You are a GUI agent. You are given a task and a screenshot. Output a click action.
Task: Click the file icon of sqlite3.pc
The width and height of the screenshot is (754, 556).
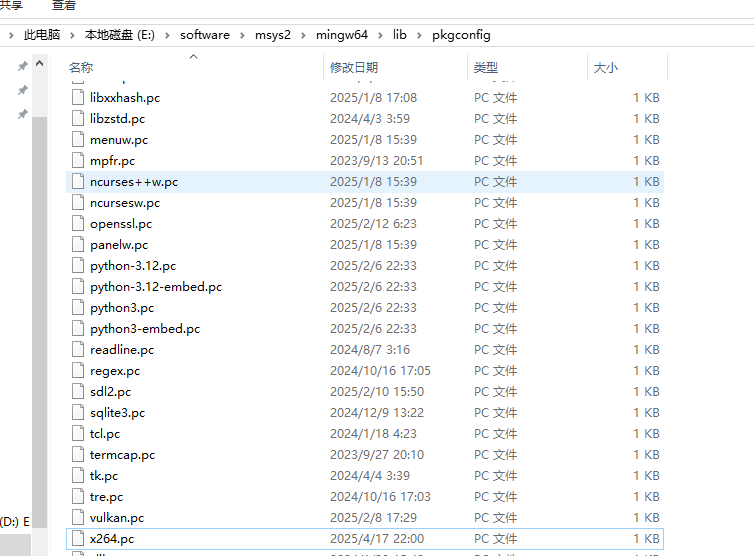point(78,413)
